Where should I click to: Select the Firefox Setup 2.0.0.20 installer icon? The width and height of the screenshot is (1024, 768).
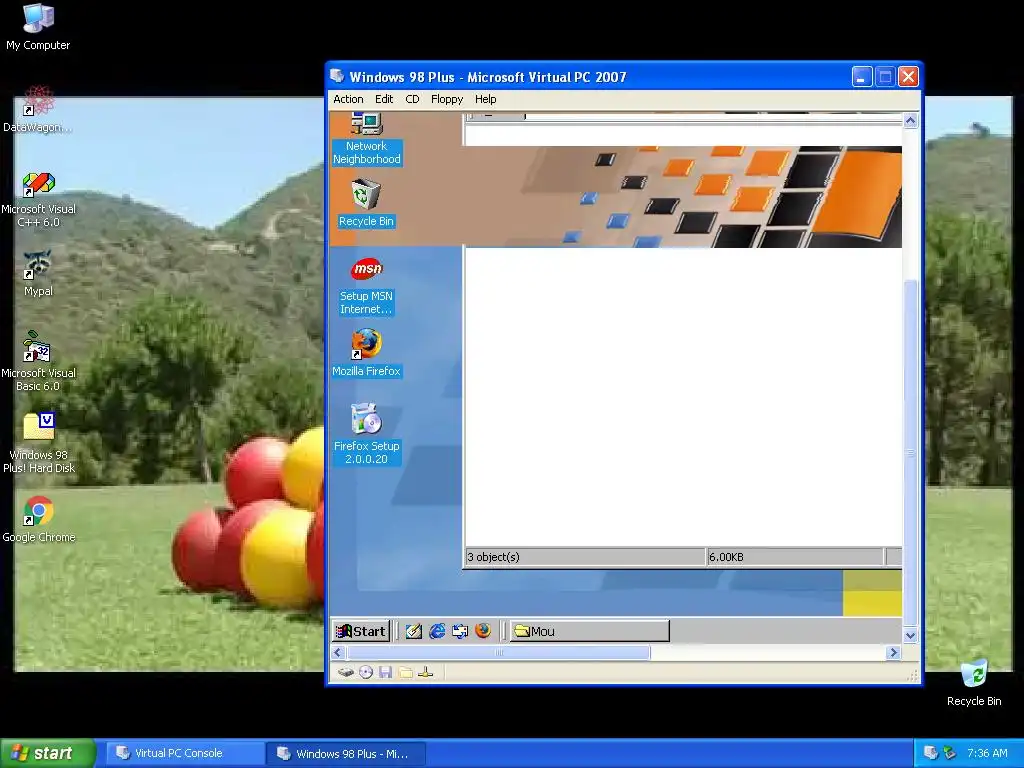tap(366, 434)
